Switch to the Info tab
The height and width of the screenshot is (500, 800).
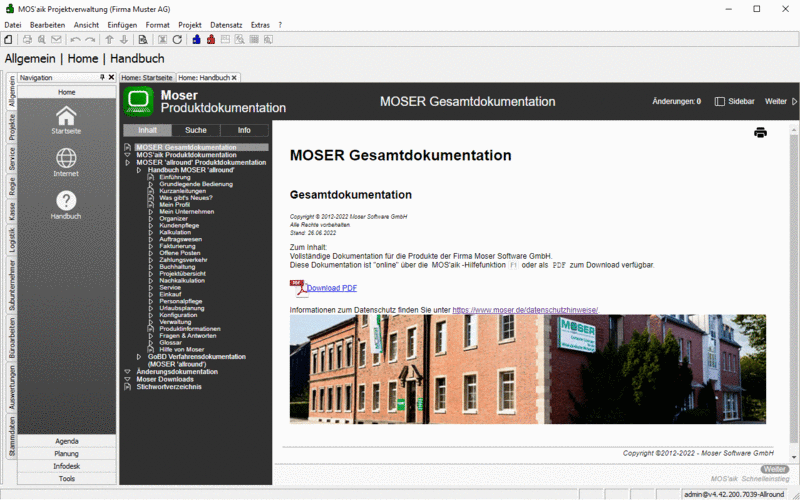(x=244, y=130)
